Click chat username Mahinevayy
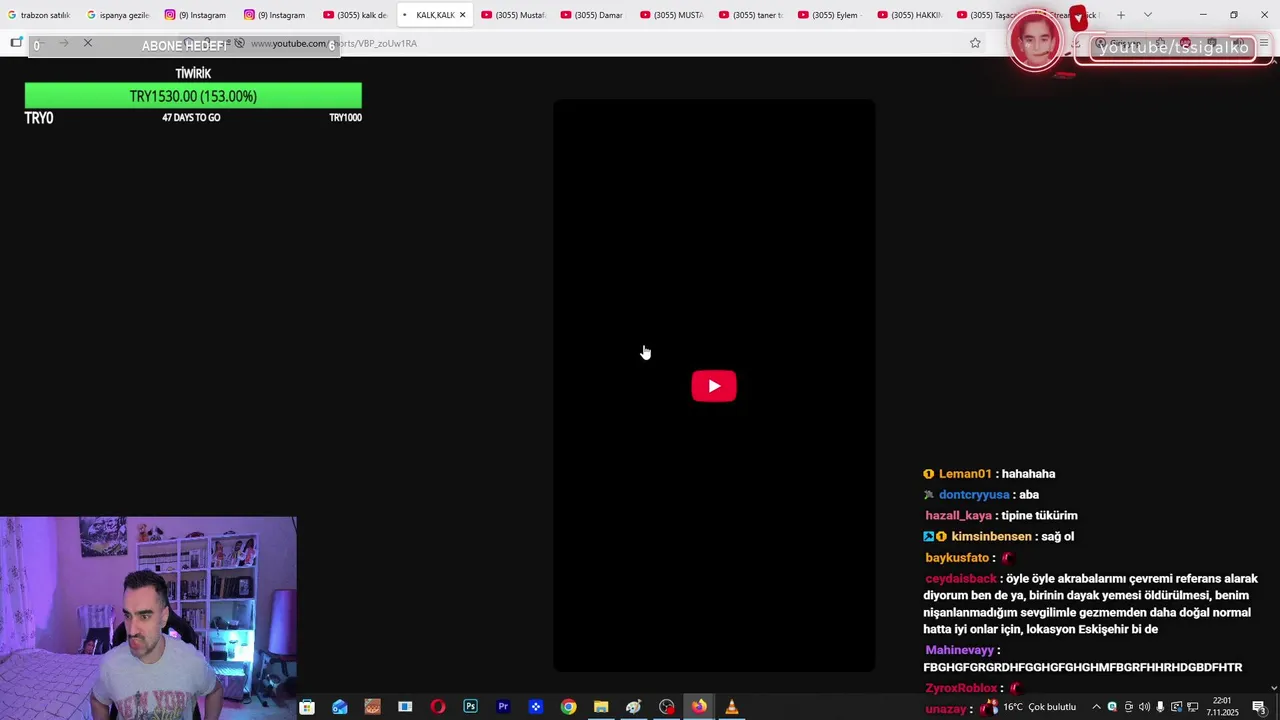The height and width of the screenshot is (720, 1280). 960,650
